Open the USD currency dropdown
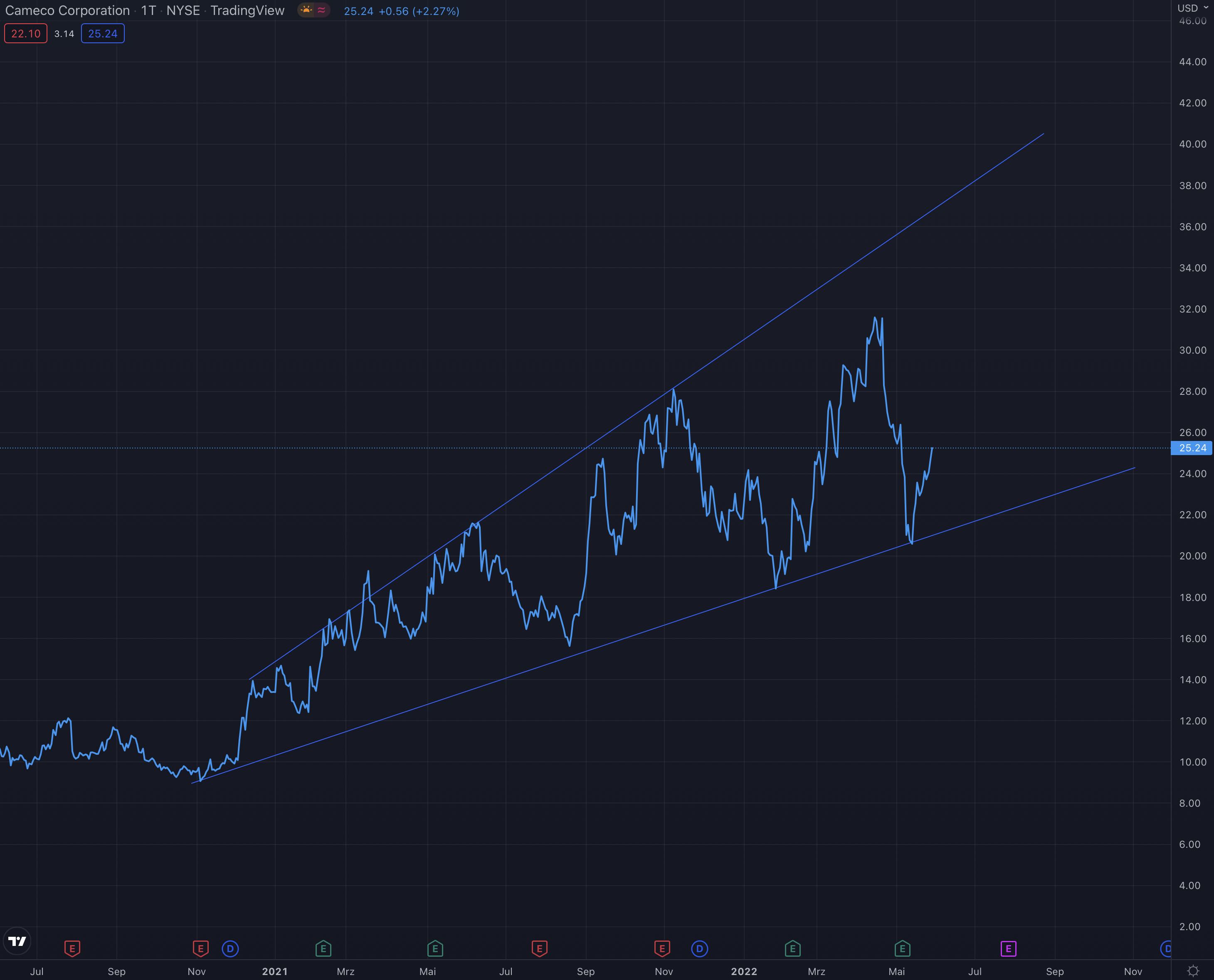The image size is (1214, 980). [1192, 8]
